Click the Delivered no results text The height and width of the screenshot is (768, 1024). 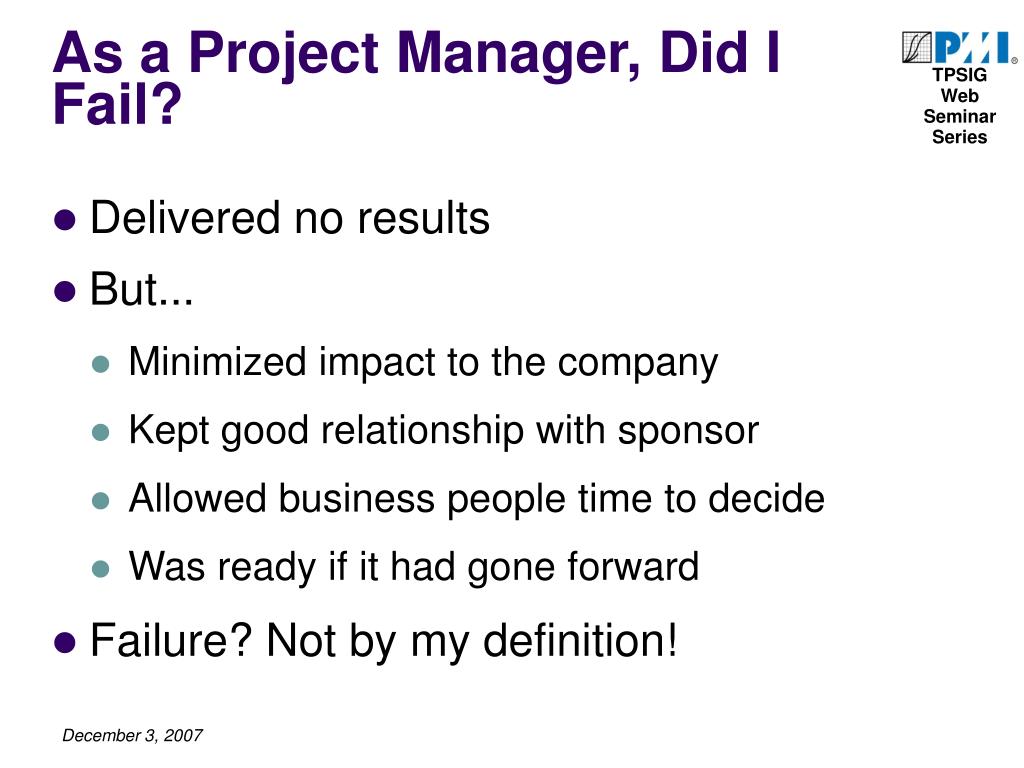[x=290, y=218]
